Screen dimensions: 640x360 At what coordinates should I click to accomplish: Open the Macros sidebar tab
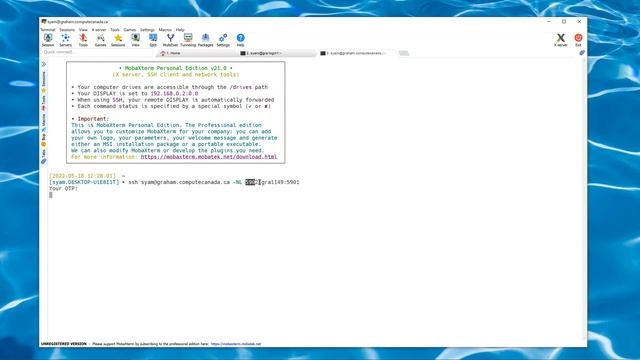point(44,122)
